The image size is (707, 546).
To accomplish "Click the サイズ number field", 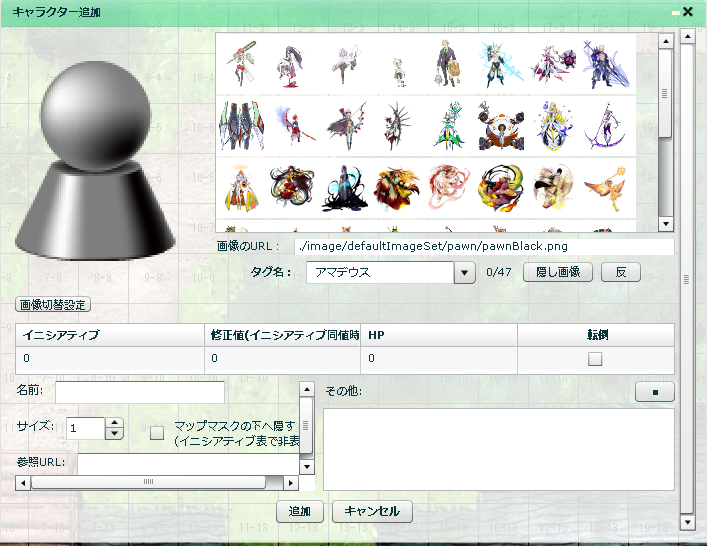I will coord(86,428).
